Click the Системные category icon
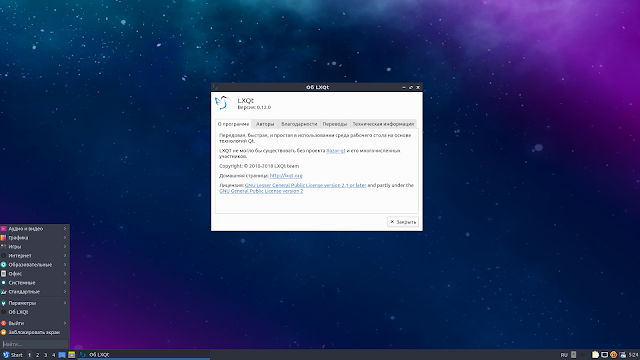 pyautogui.click(x=4, y=282)
